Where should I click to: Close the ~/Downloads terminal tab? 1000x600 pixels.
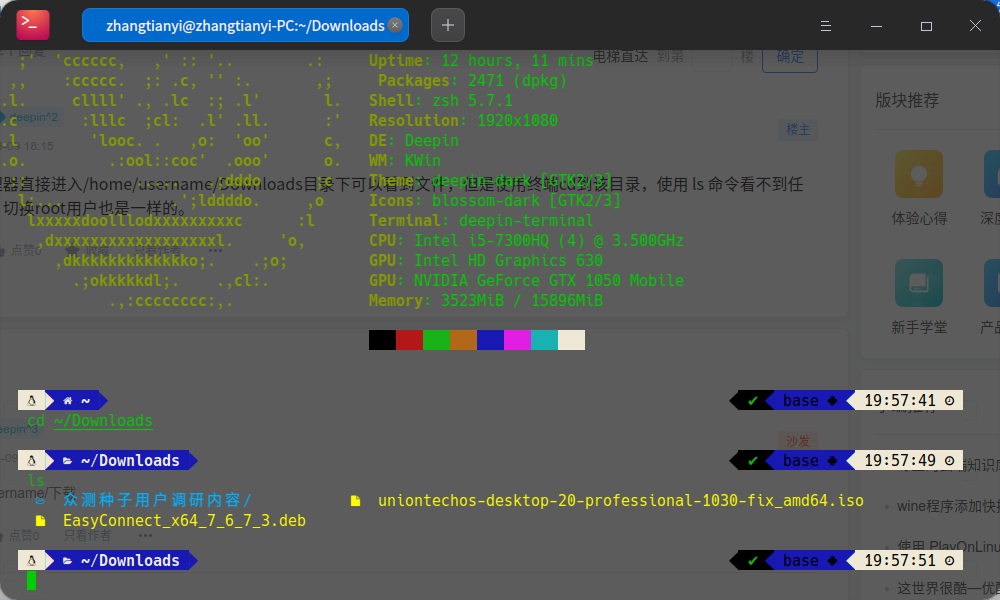coord(395,25)
